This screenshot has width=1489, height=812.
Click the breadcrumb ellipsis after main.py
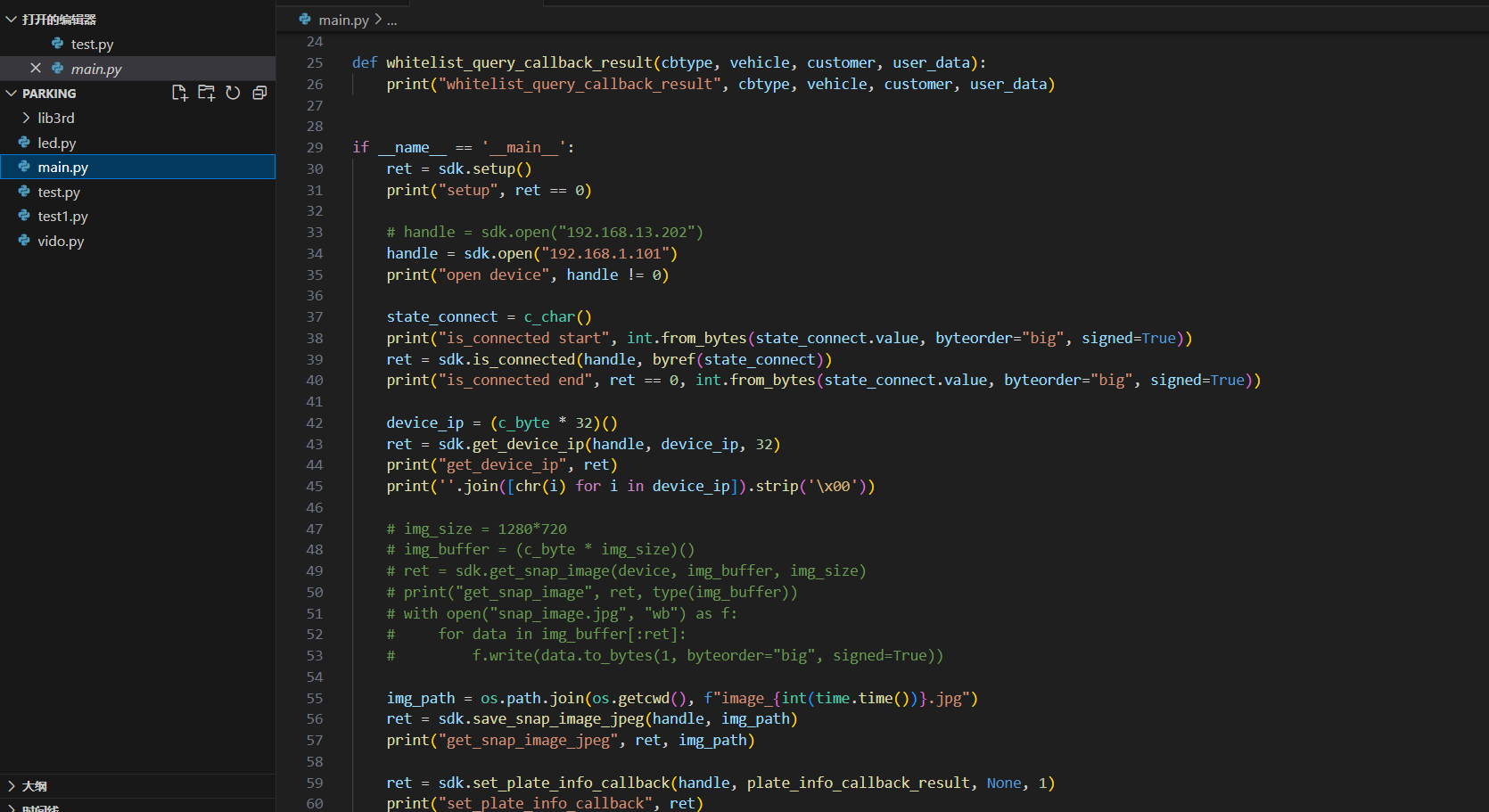coord(391,20)
